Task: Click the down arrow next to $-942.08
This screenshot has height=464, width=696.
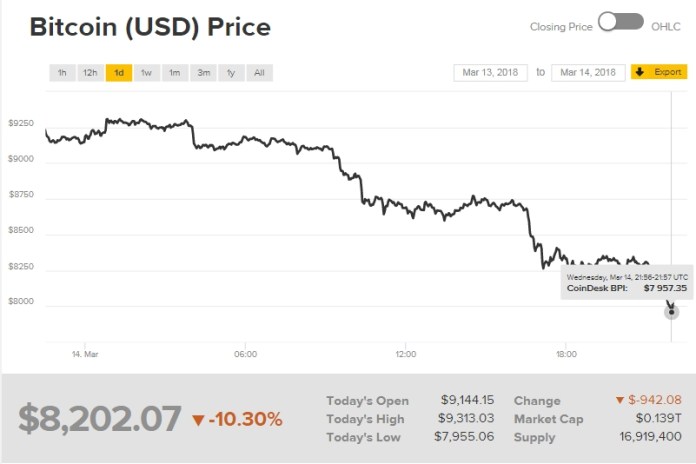Action: point(621,400)
